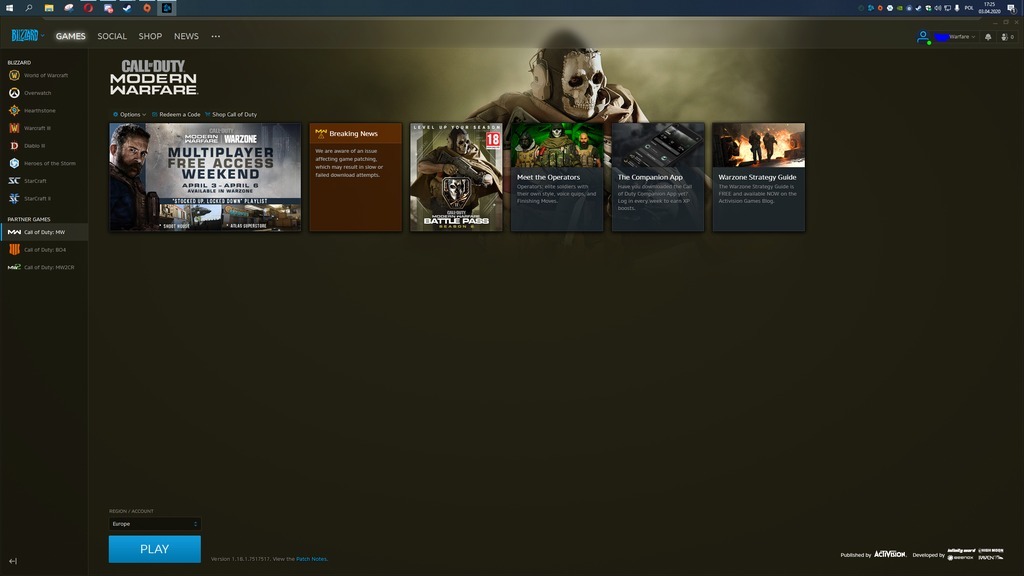The image size is (1024, 576).
Task: Open the friends list icon showing 0
Action: [1008, 37]
